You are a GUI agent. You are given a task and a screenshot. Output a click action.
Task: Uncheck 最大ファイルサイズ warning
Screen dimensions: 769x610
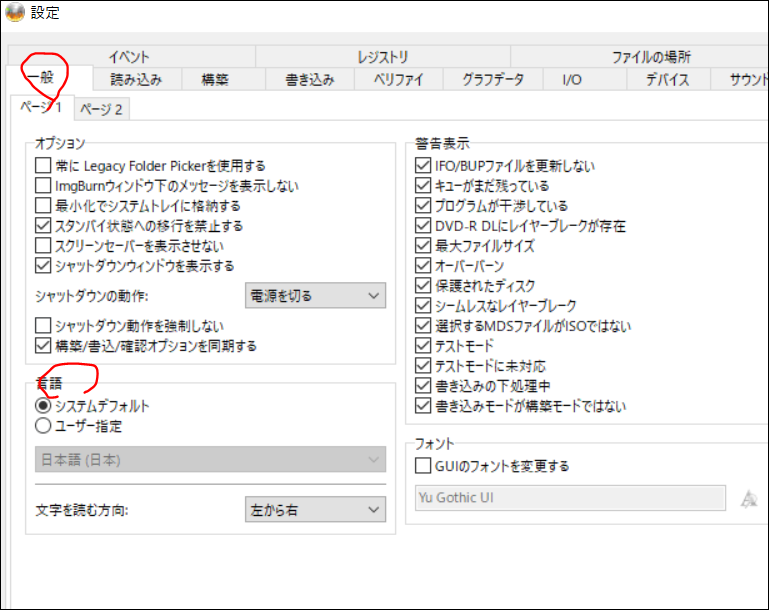[423, 246]
